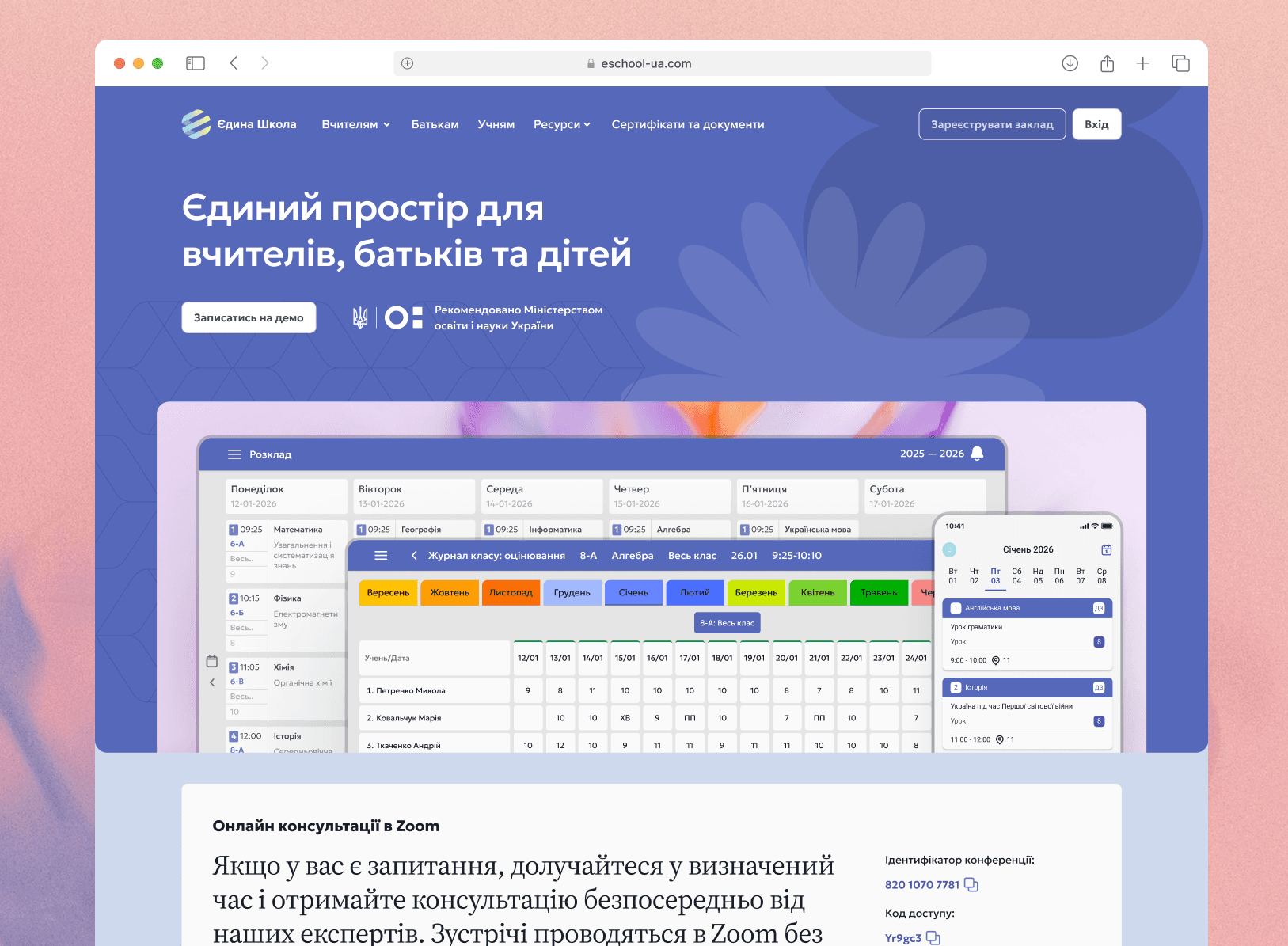Open the Батькам menu item
This screenshot has width=1288, height=946.
coord(435,124)
